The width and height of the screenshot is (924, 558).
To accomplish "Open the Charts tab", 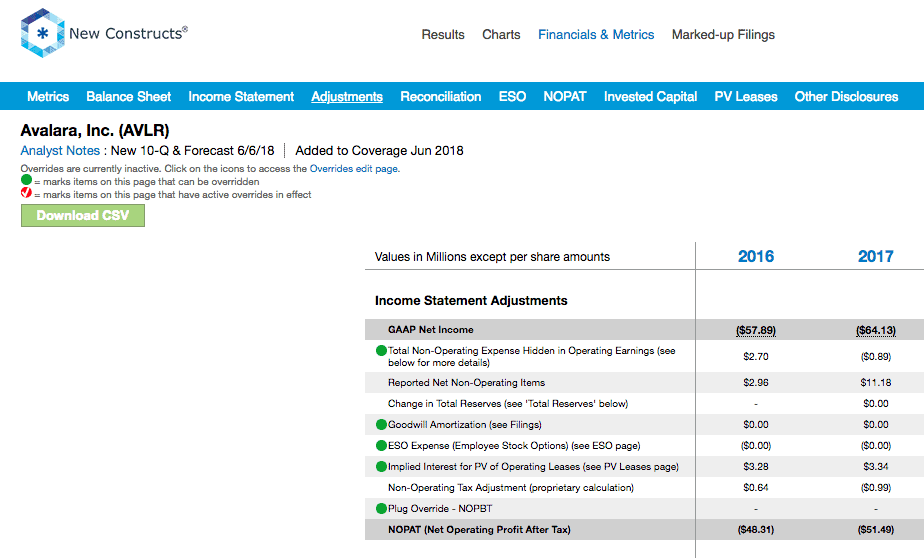I will [x=501, y=35].
